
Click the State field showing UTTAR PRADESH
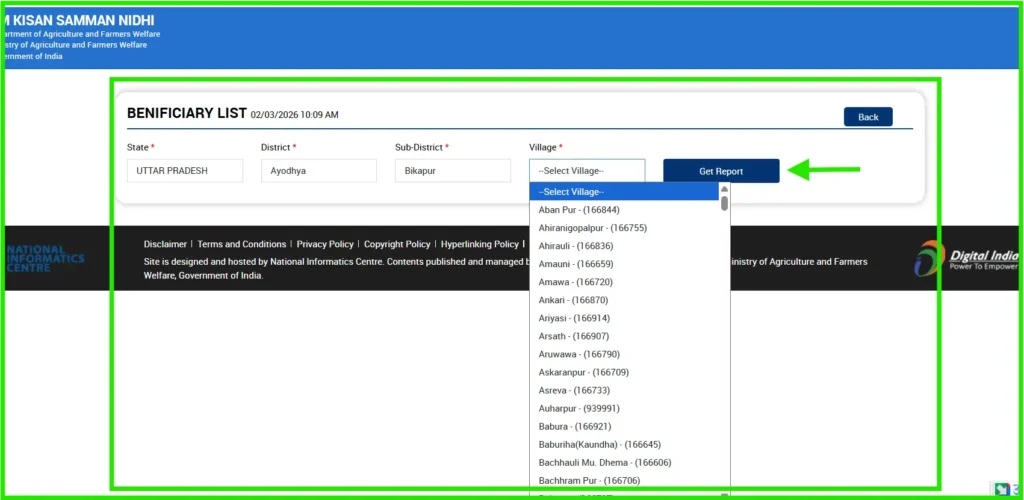pyautogui.click(x=185, y=170)
